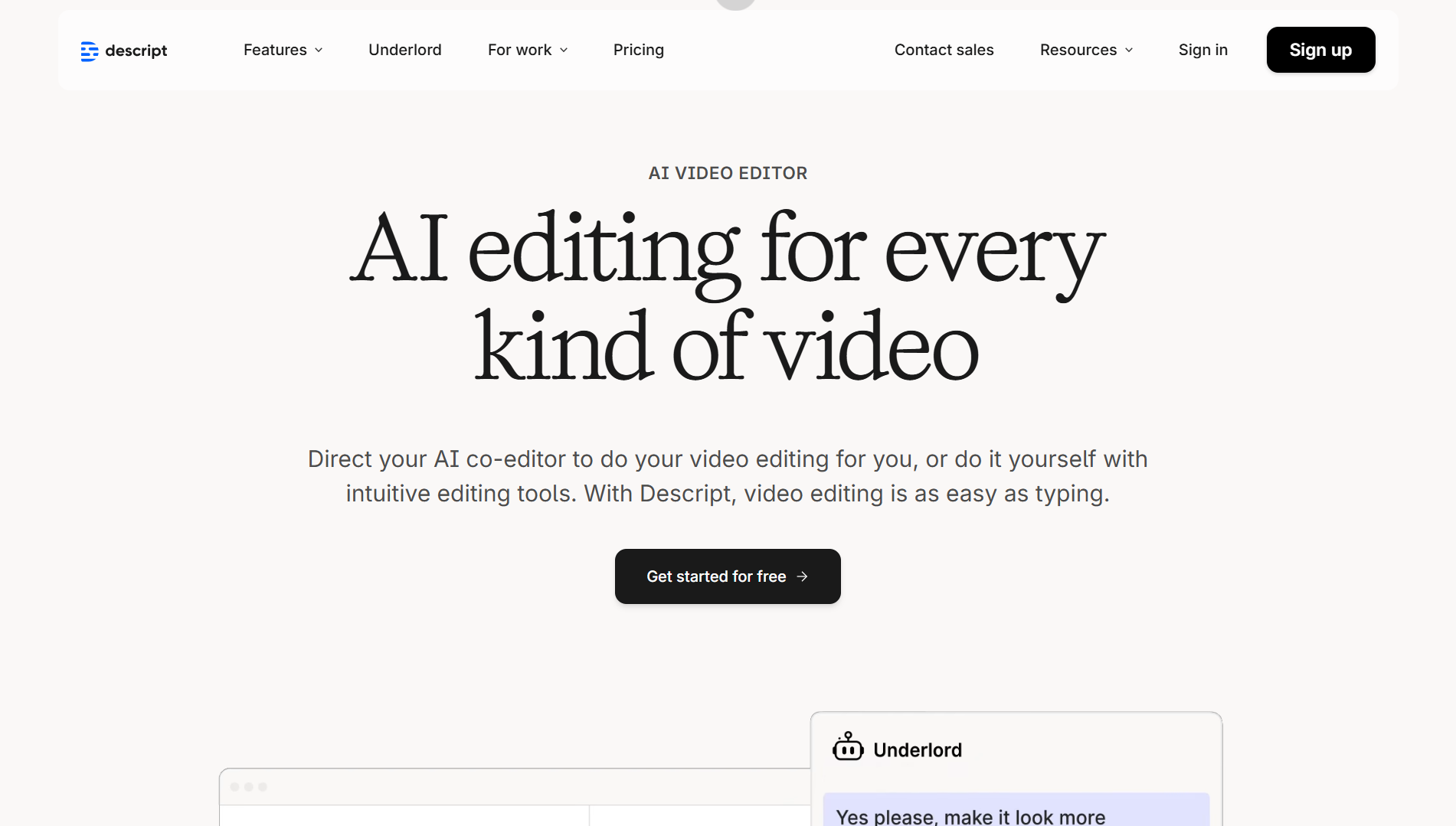Open the Resources menu label
This screenshot has height=826, width=1456.
click(1078, 50)
